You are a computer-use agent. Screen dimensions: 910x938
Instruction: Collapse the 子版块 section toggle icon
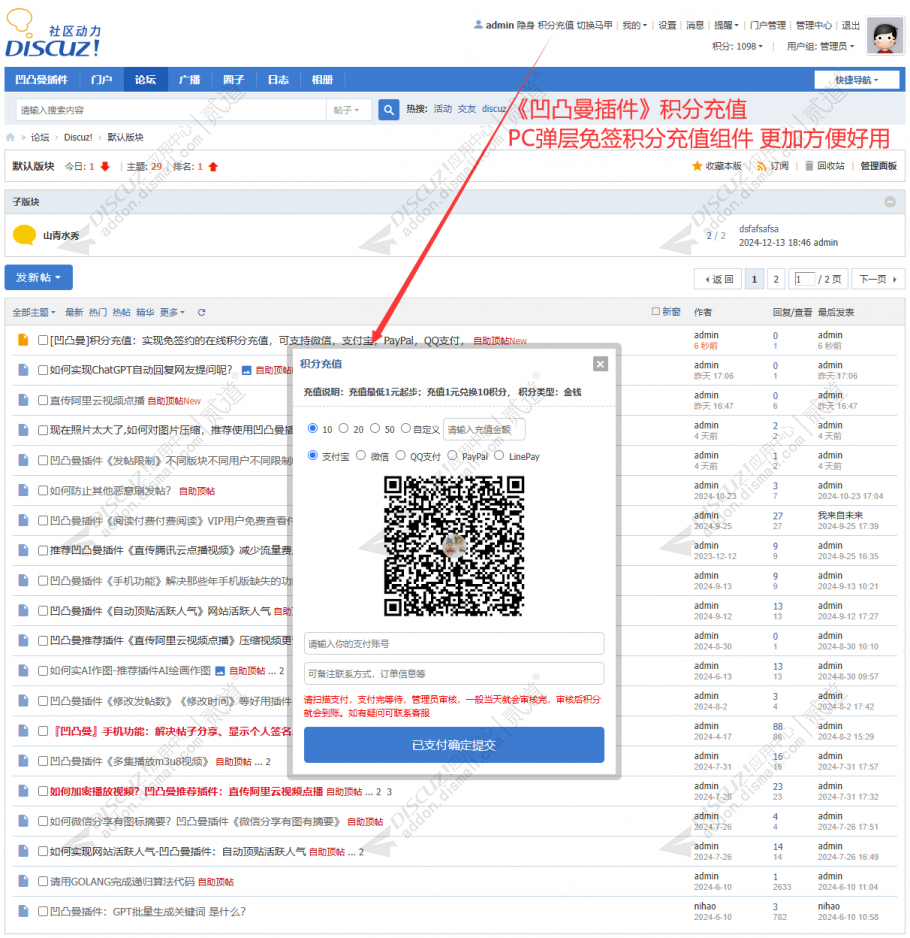890,202
